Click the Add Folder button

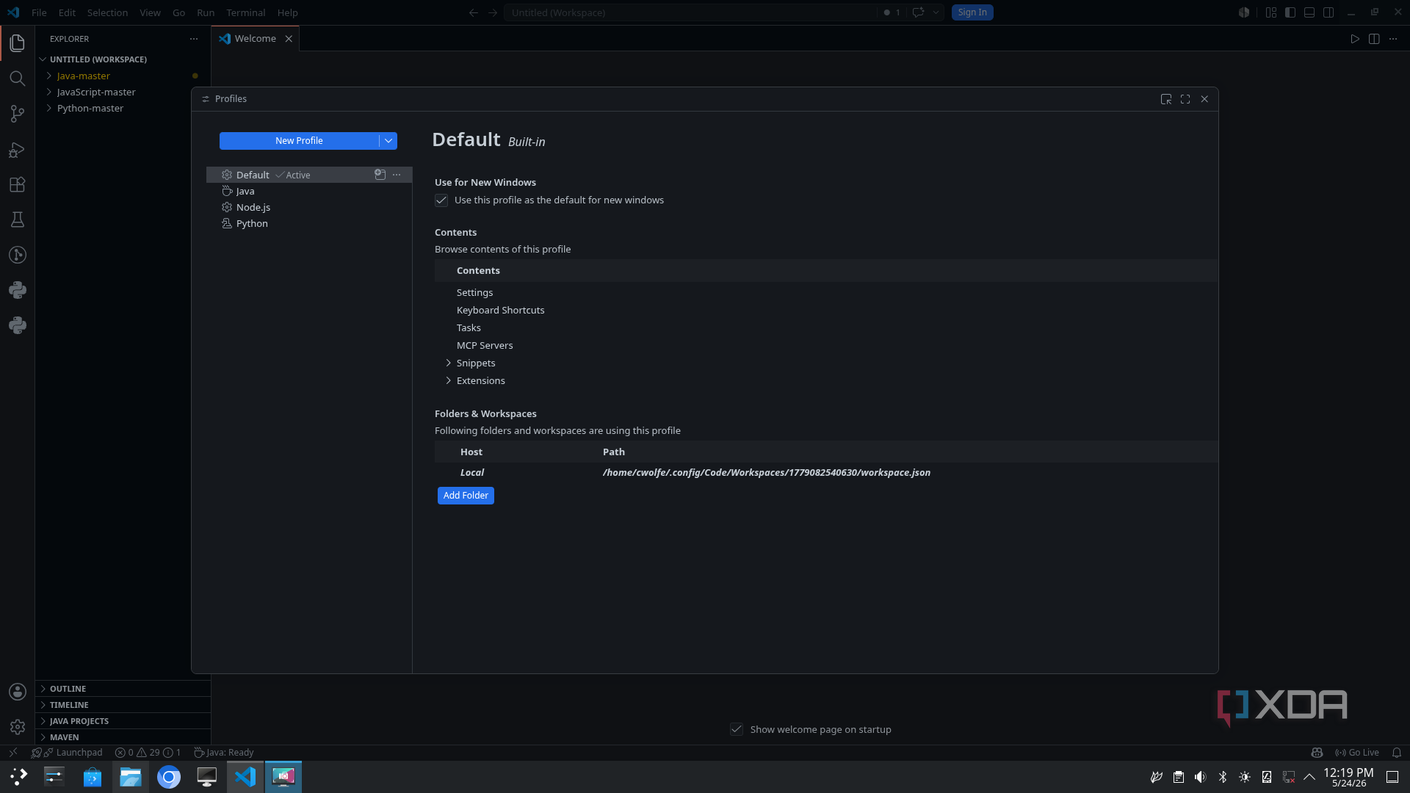click(x=466, y=495)
